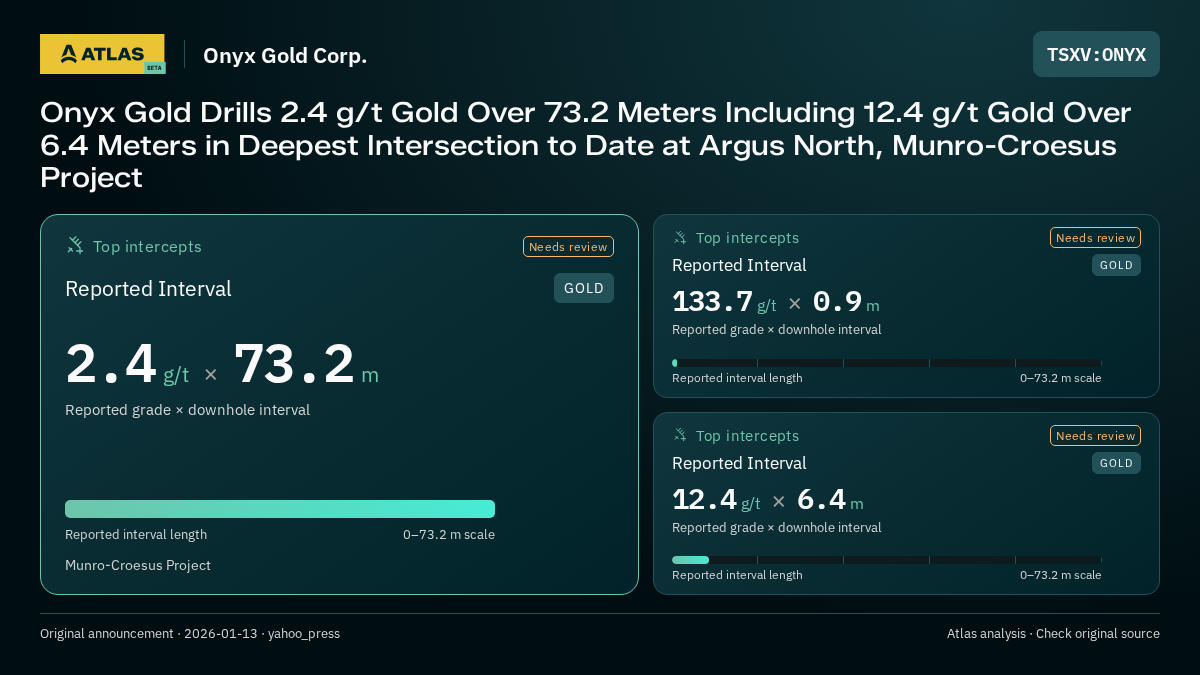Click the 73.2 m interval length bar
This screenshot has height=675, width=1200.
coord(280,509)
